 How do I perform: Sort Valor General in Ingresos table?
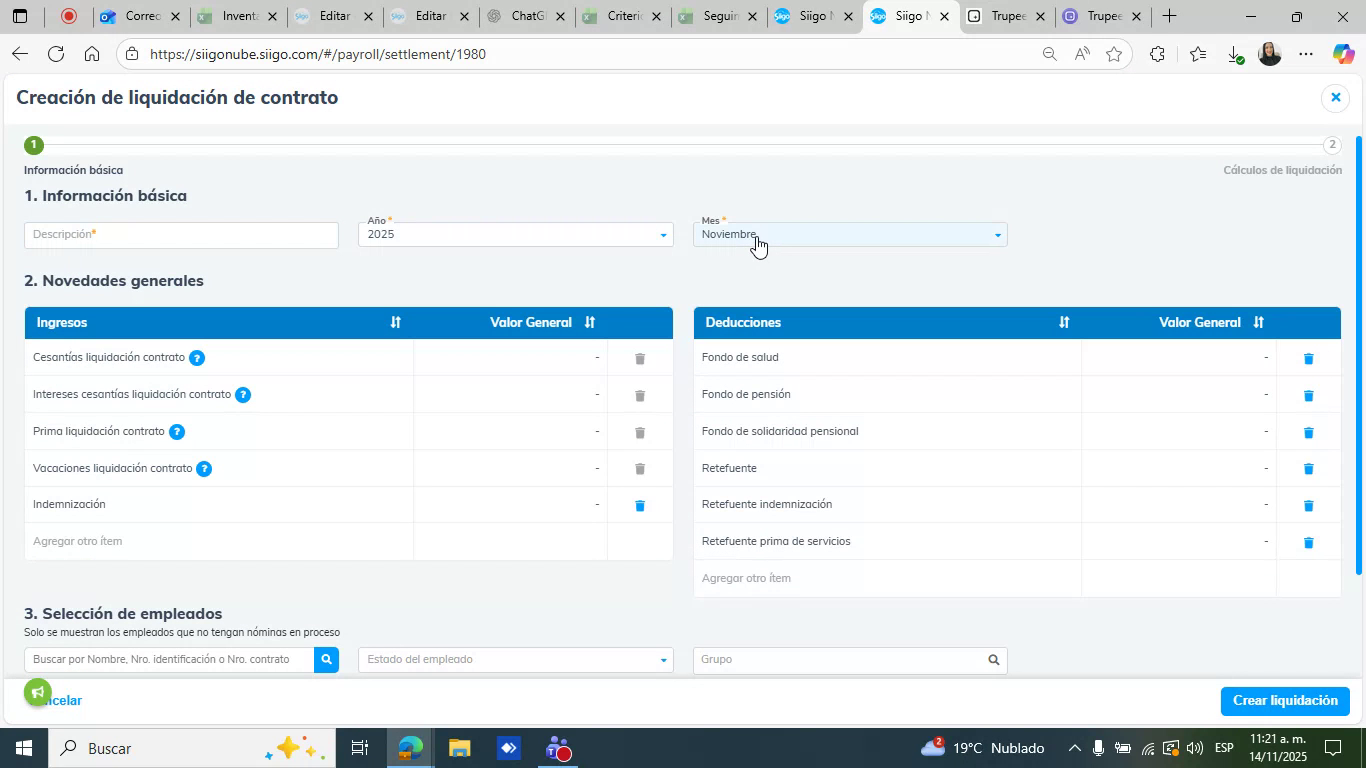[x=590, y=322]
